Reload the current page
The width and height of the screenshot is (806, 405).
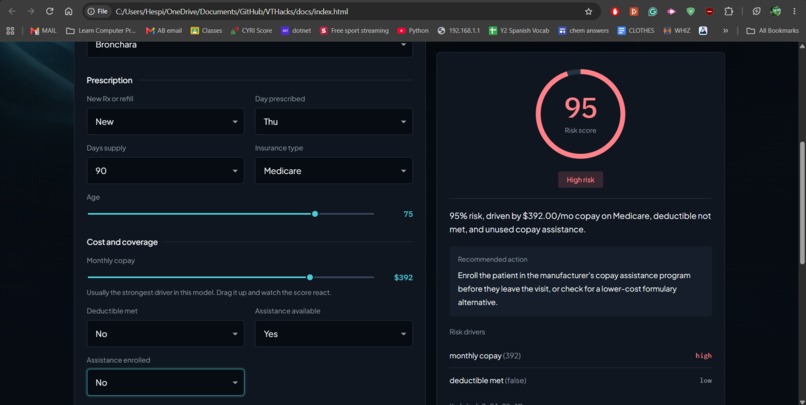click(x=49, y=11)
